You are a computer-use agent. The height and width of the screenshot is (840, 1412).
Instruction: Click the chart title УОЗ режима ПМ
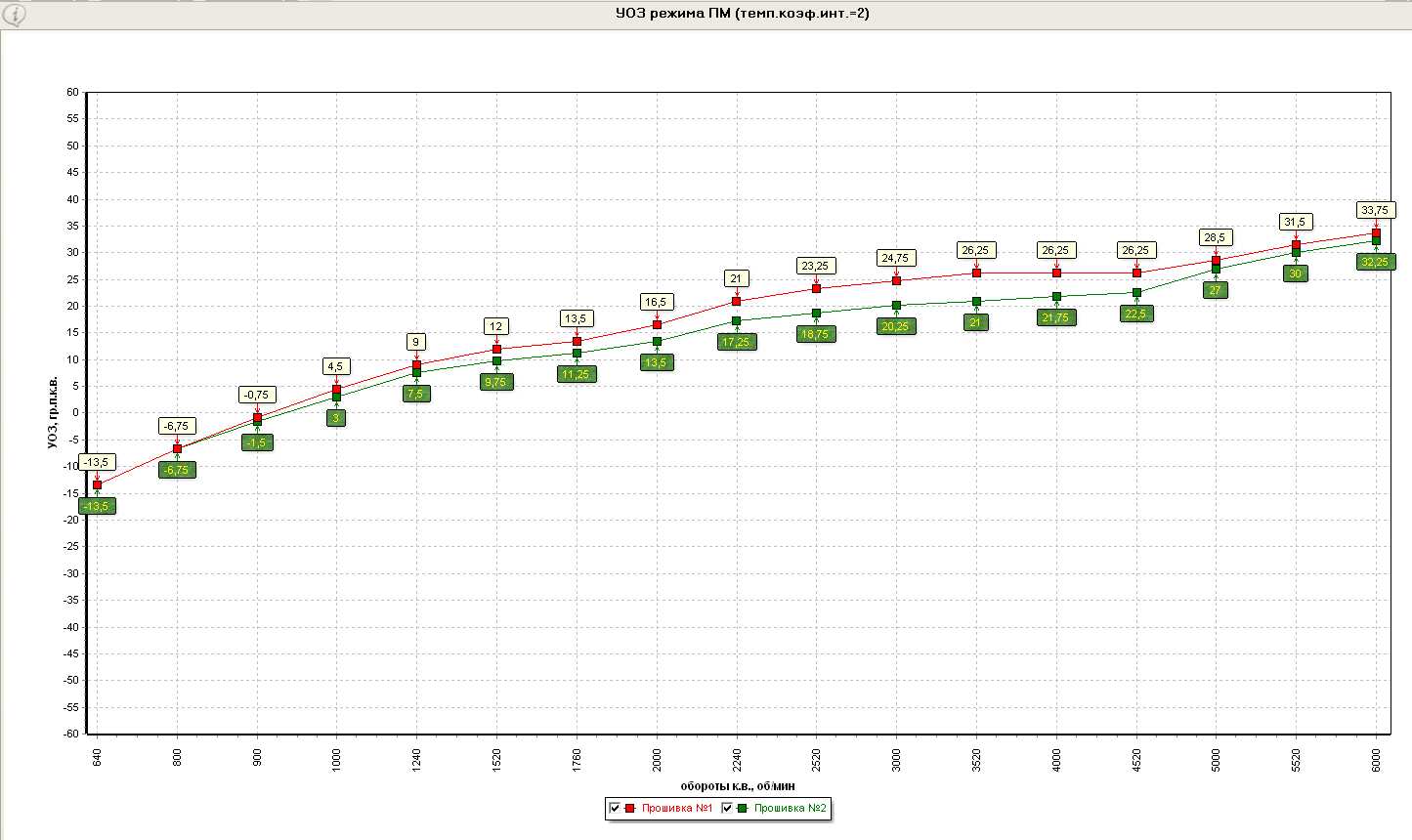[x=742, y=14]
